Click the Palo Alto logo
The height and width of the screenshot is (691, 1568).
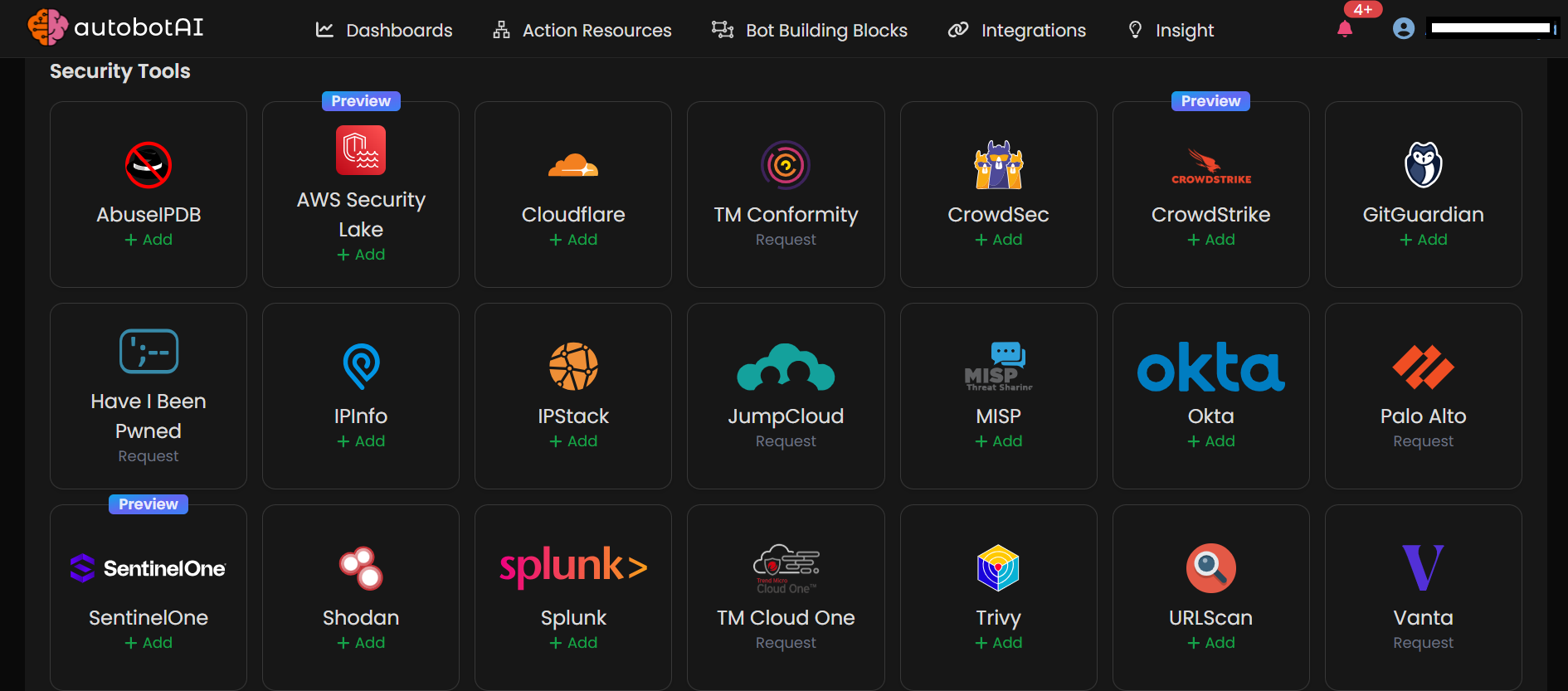1424,366
